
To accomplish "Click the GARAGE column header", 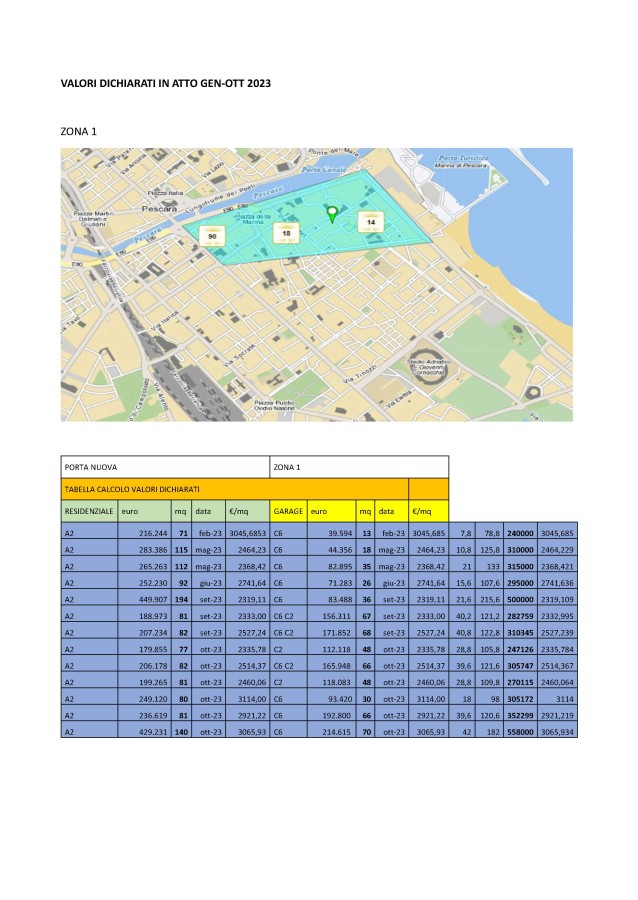I will pyautogui.click(x=288, y=511).
